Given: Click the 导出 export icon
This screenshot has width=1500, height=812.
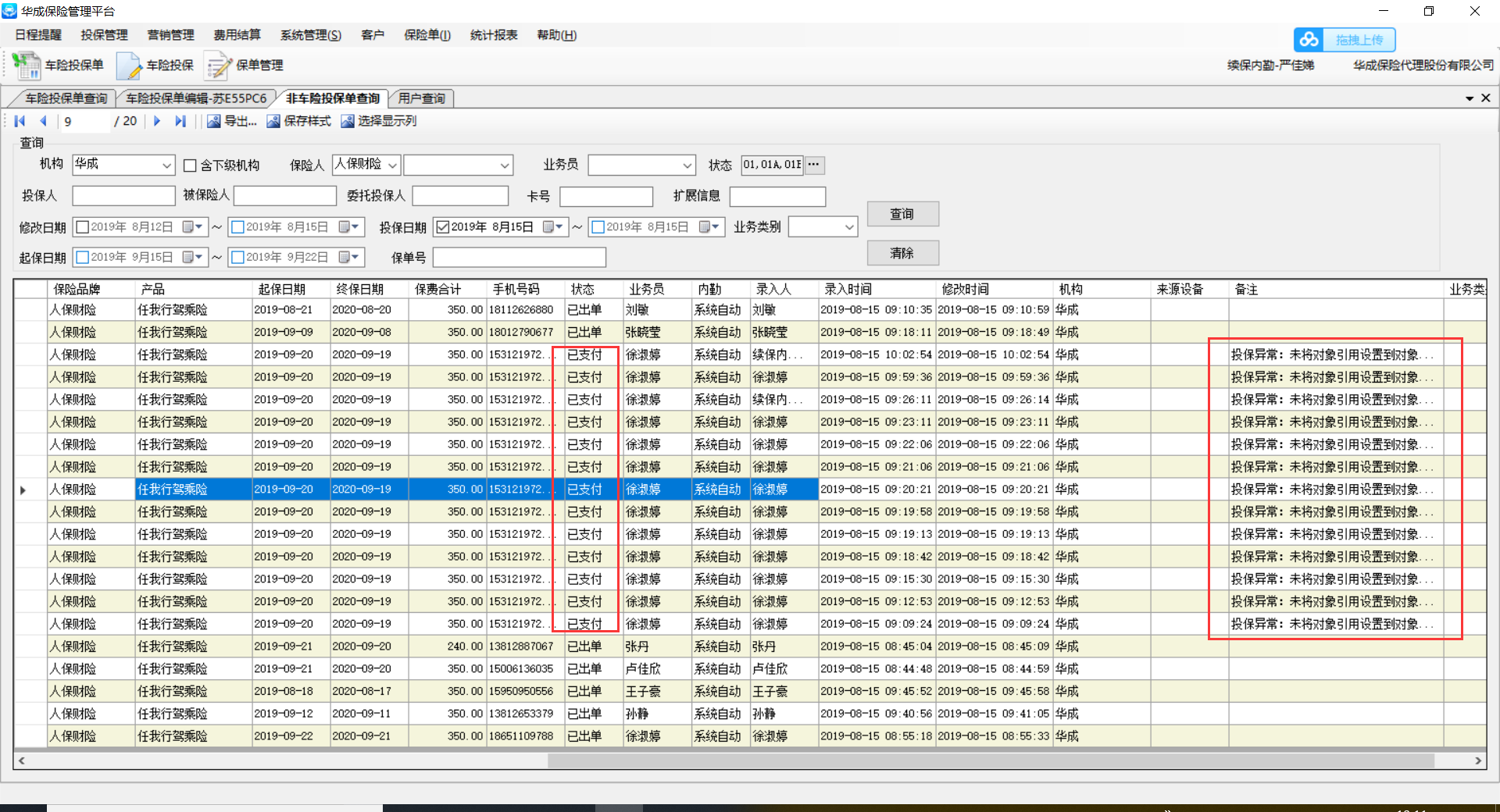Looking at the screenshot, I should coord(214,121).
